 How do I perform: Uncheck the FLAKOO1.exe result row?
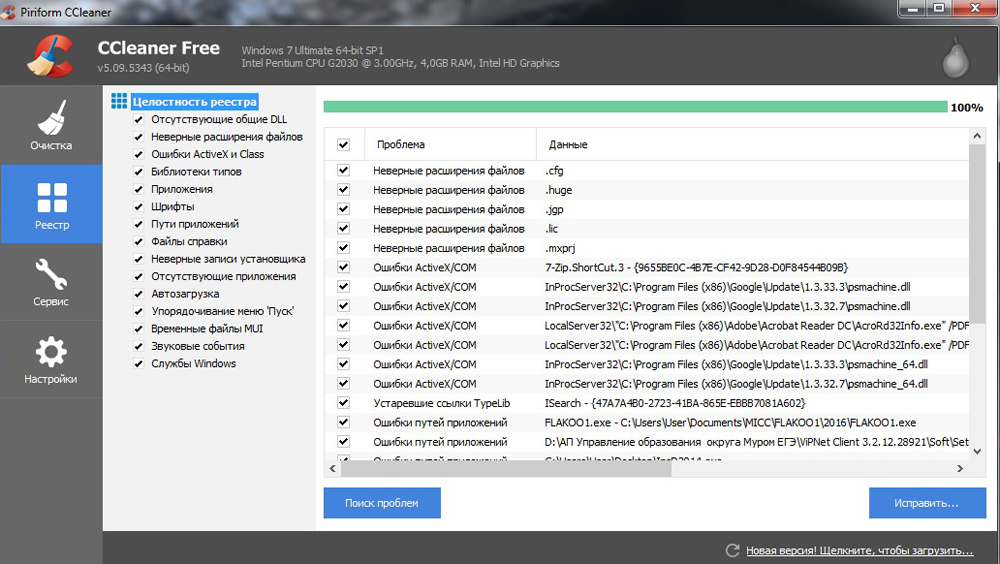coord(343,422)
